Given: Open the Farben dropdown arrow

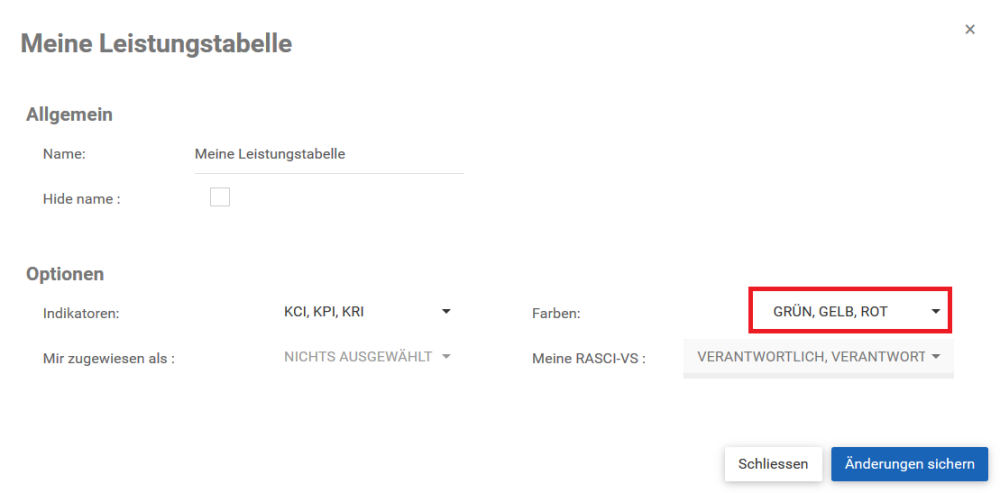Looking at the screenshot, I should tap(936, 312).
